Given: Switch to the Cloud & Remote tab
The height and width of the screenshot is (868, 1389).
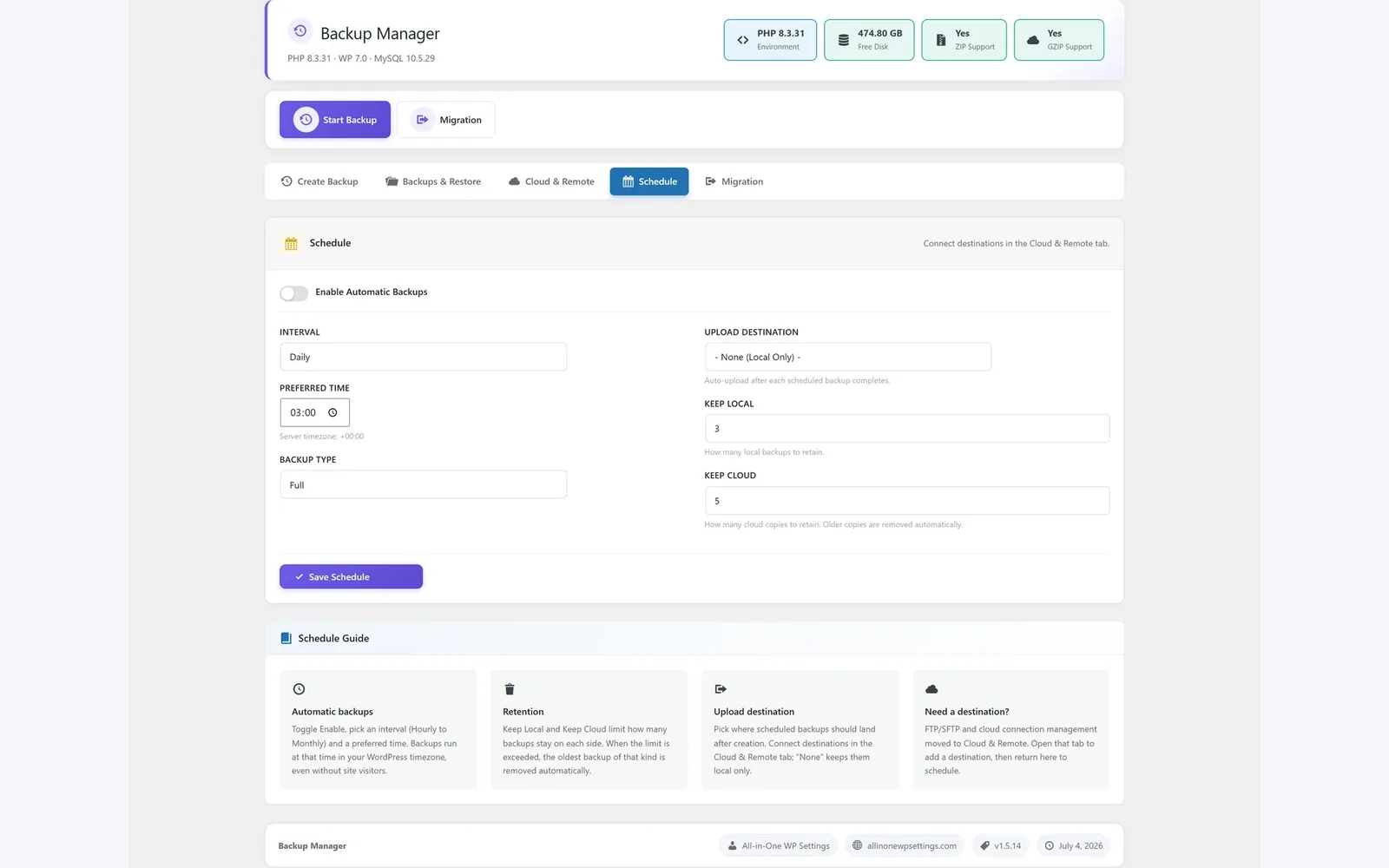Looking at the screenshot, I should coord(551,181).
